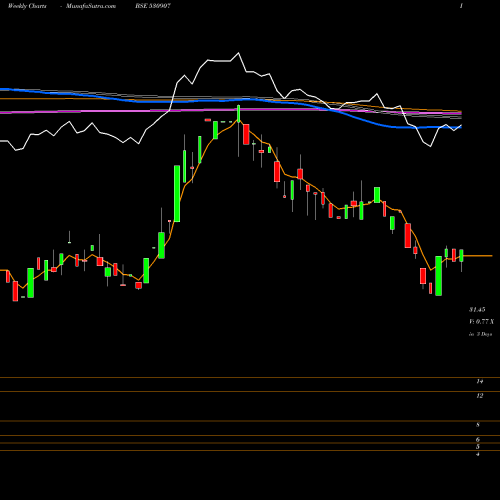The image size is (500, 500).
Task: Click the MunafaSutra.com label
Action: [91, 6]
